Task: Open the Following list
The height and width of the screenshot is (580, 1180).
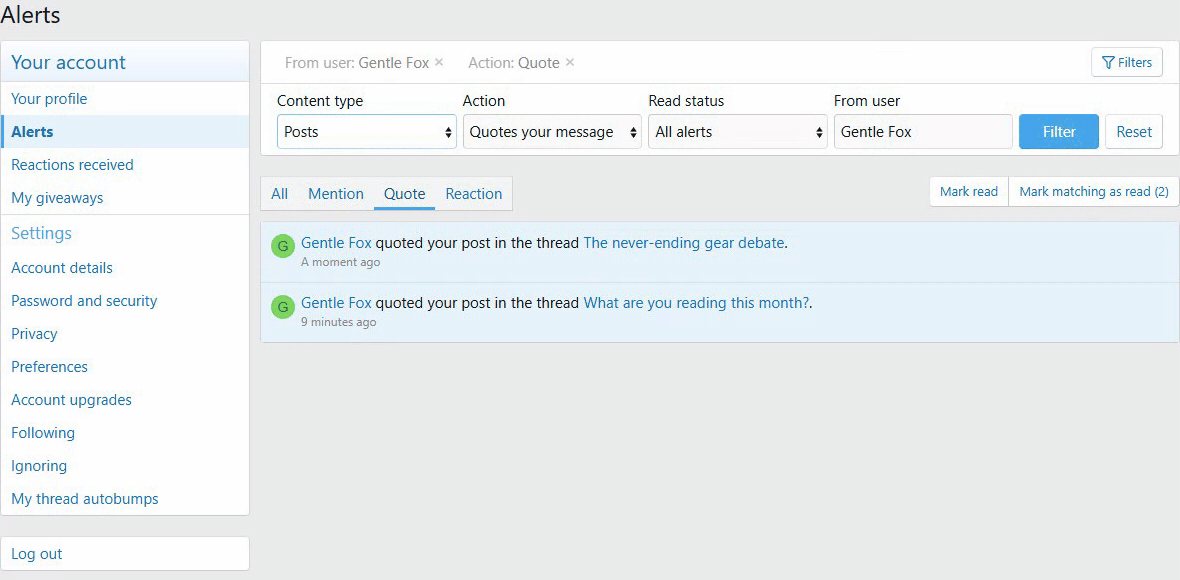Action: point(125,433)
